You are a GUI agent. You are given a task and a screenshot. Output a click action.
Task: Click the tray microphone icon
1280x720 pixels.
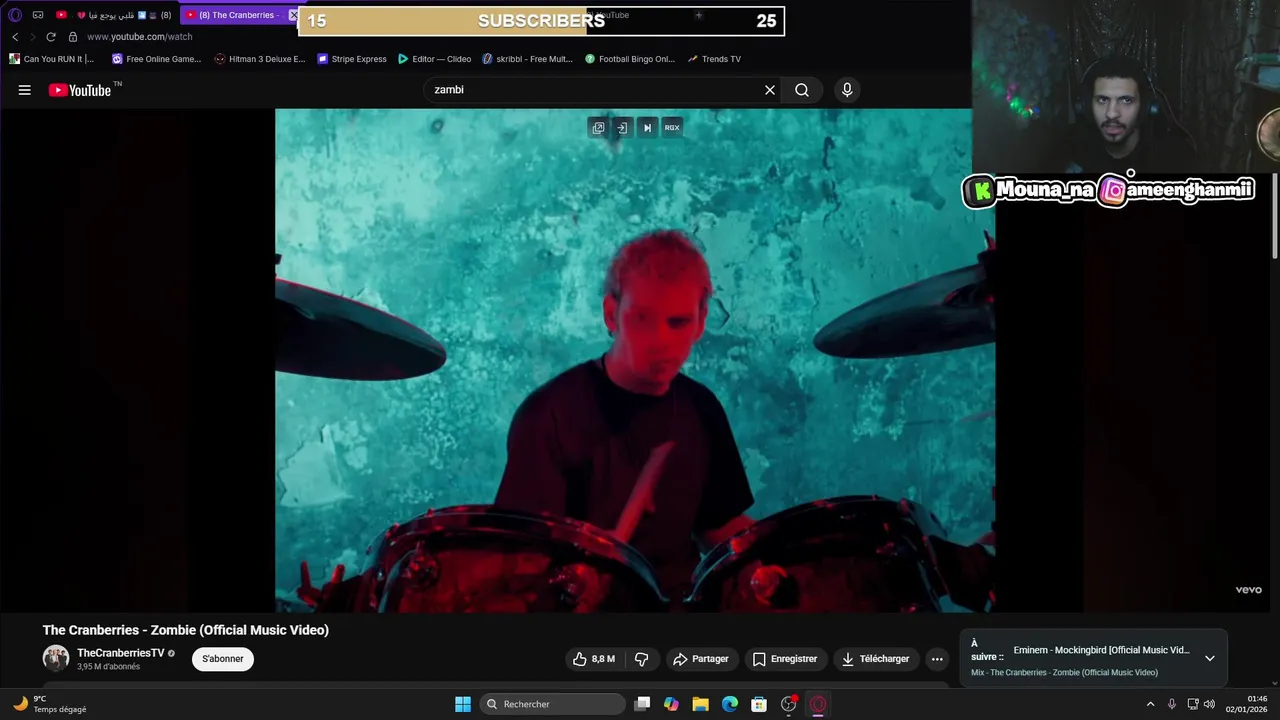[1172, 704]
